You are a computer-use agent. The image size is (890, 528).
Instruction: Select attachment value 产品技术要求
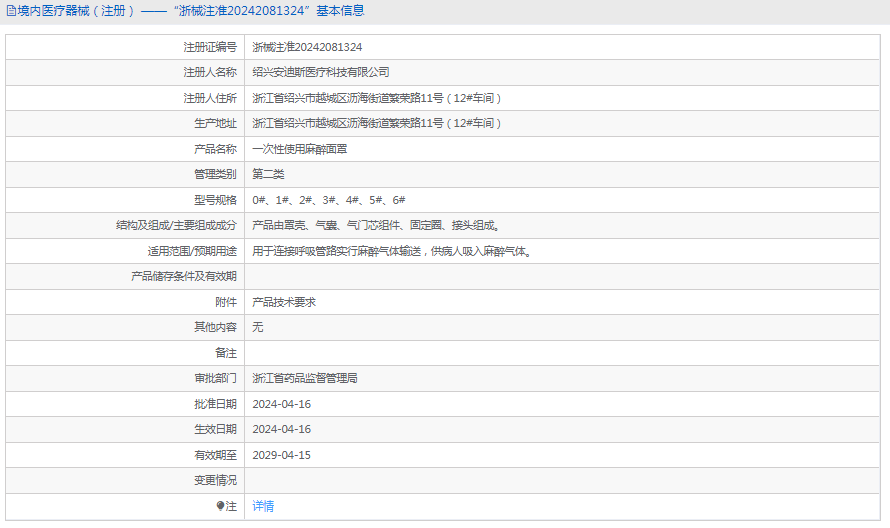pos(284,302)
